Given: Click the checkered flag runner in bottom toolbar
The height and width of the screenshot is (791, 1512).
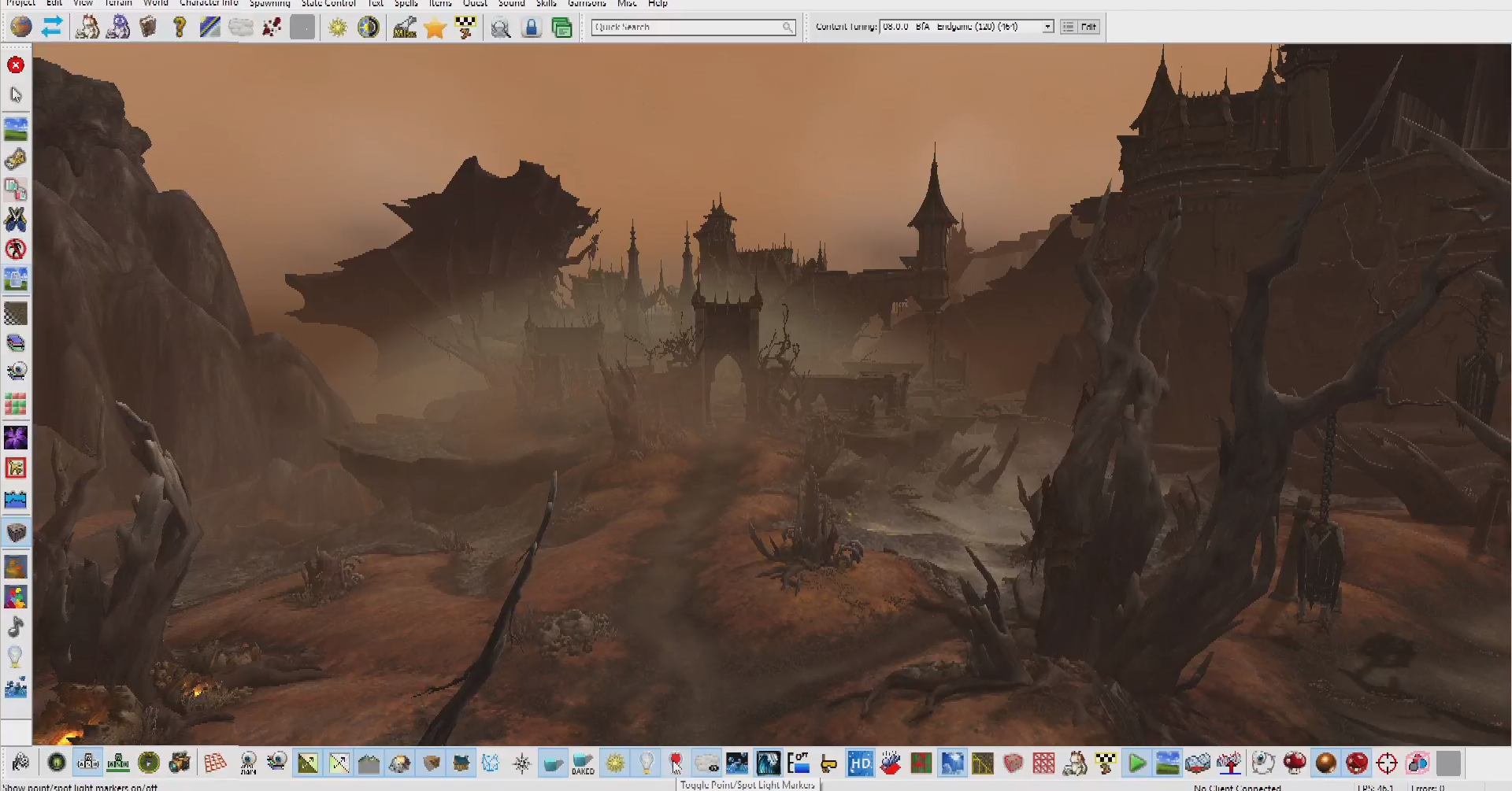Looking at the screenshot, I should click(x=1106, y=763).
